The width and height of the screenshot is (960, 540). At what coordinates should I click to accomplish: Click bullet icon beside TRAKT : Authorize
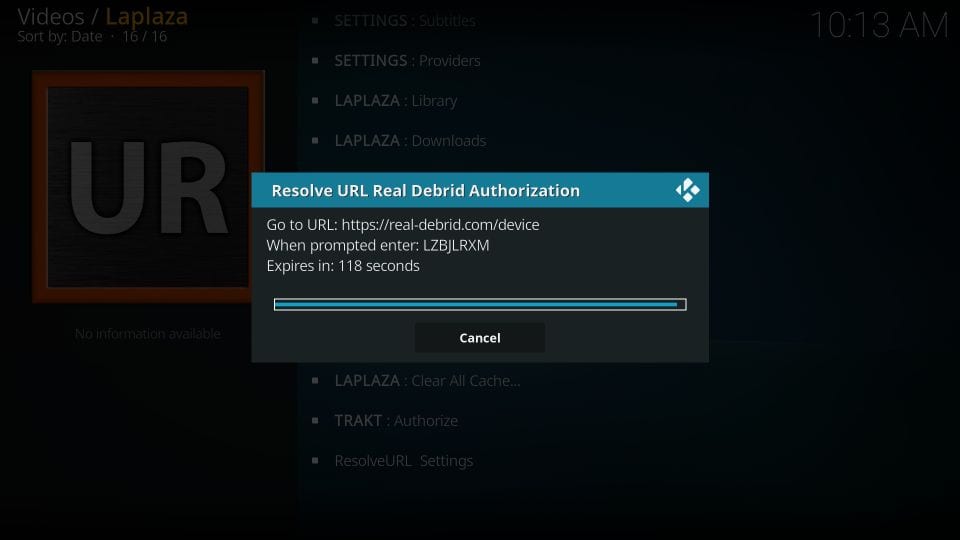[315, 421]
